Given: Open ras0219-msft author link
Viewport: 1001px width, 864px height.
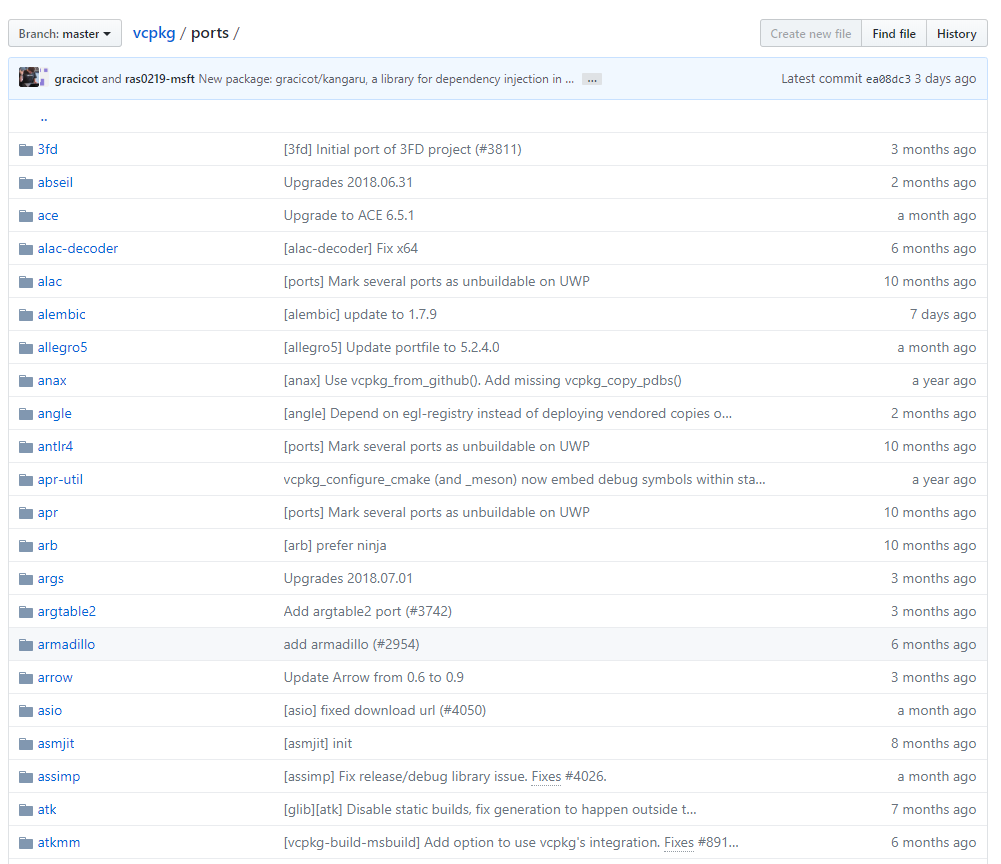Looking at the screenshot, I should (x=160, y=79).
